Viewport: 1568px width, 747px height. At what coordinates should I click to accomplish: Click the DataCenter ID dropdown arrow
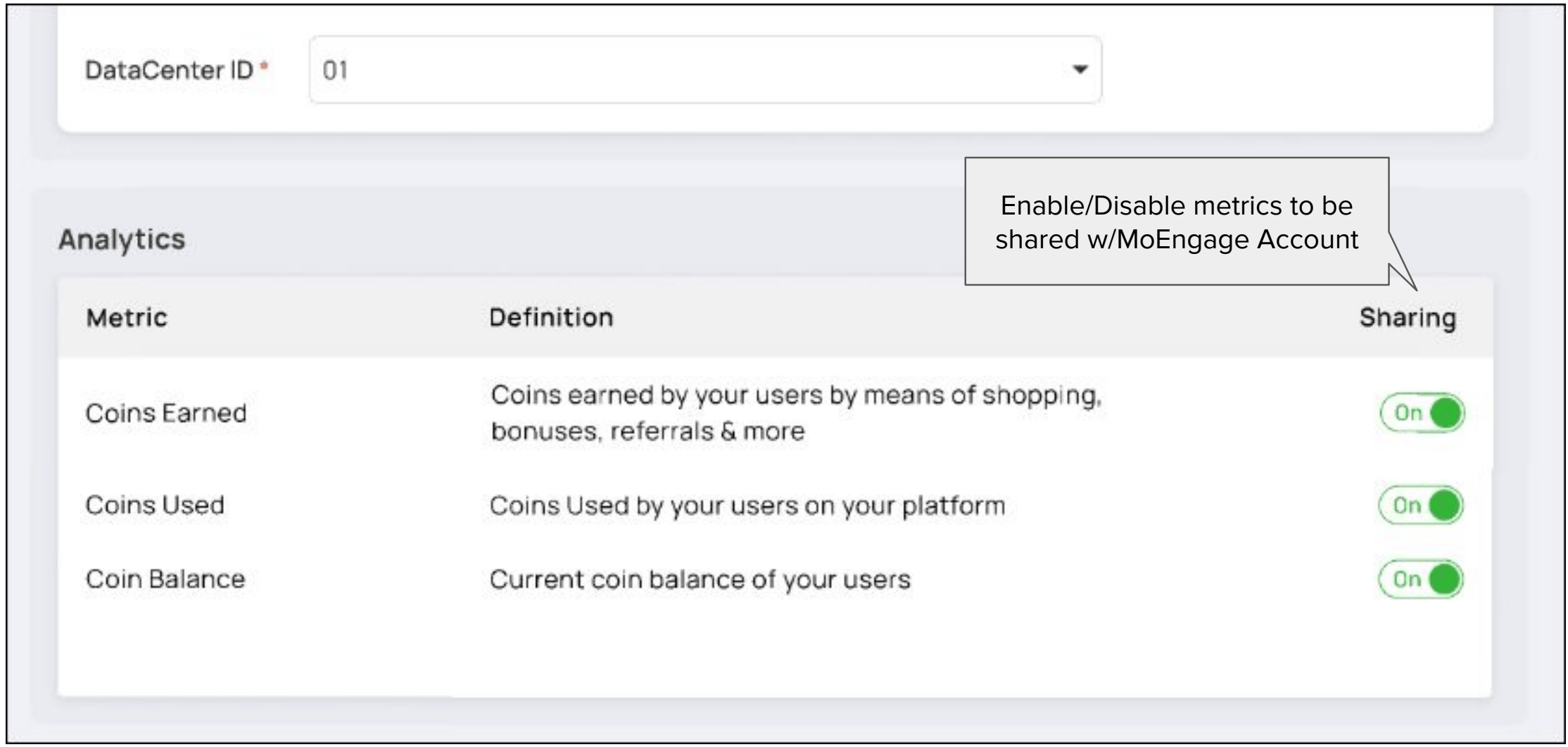(x=1080, y=70)
